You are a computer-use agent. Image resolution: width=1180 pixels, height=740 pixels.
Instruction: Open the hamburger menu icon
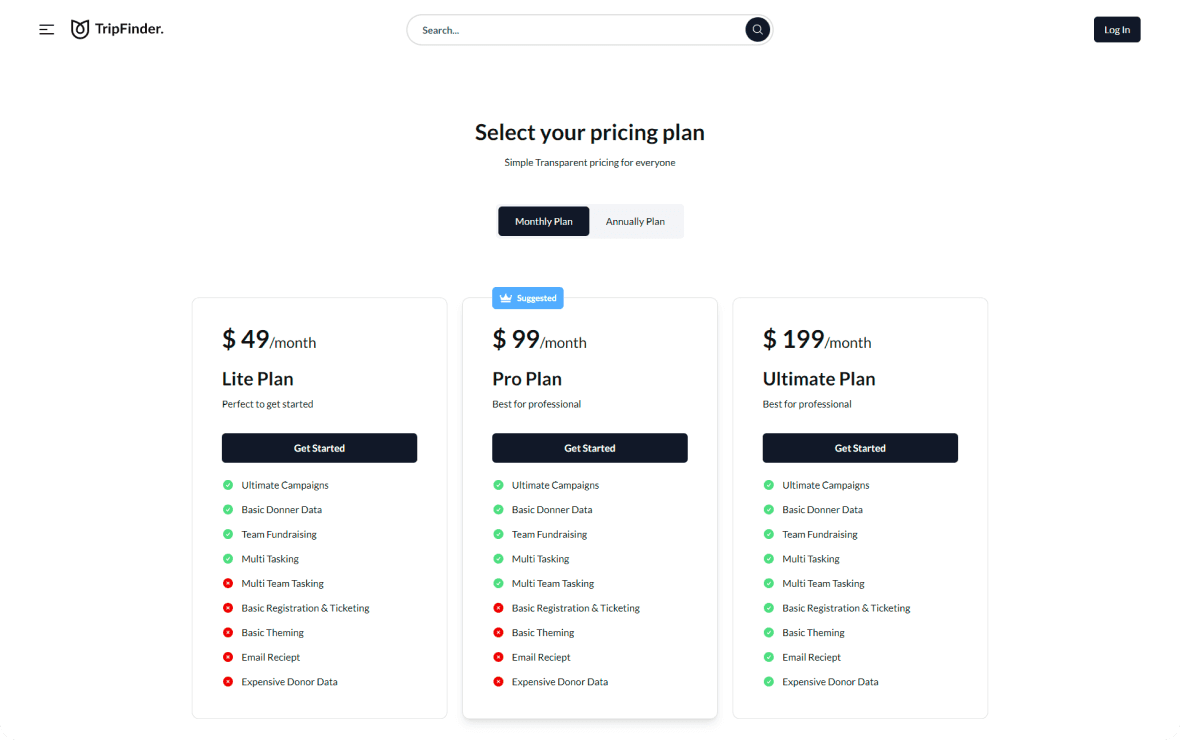pyautogui.click(x=47, y=29)
